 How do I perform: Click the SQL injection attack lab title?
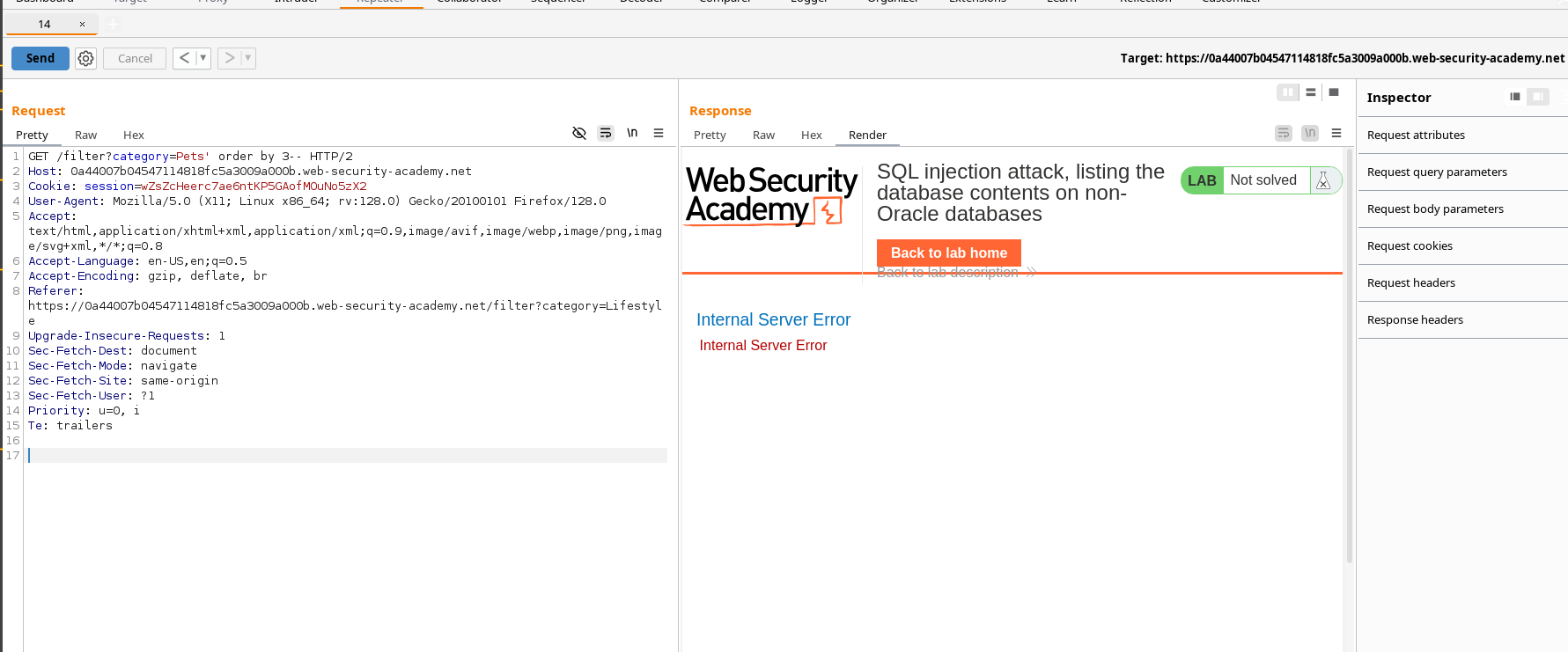click(x=1020, y=193)
